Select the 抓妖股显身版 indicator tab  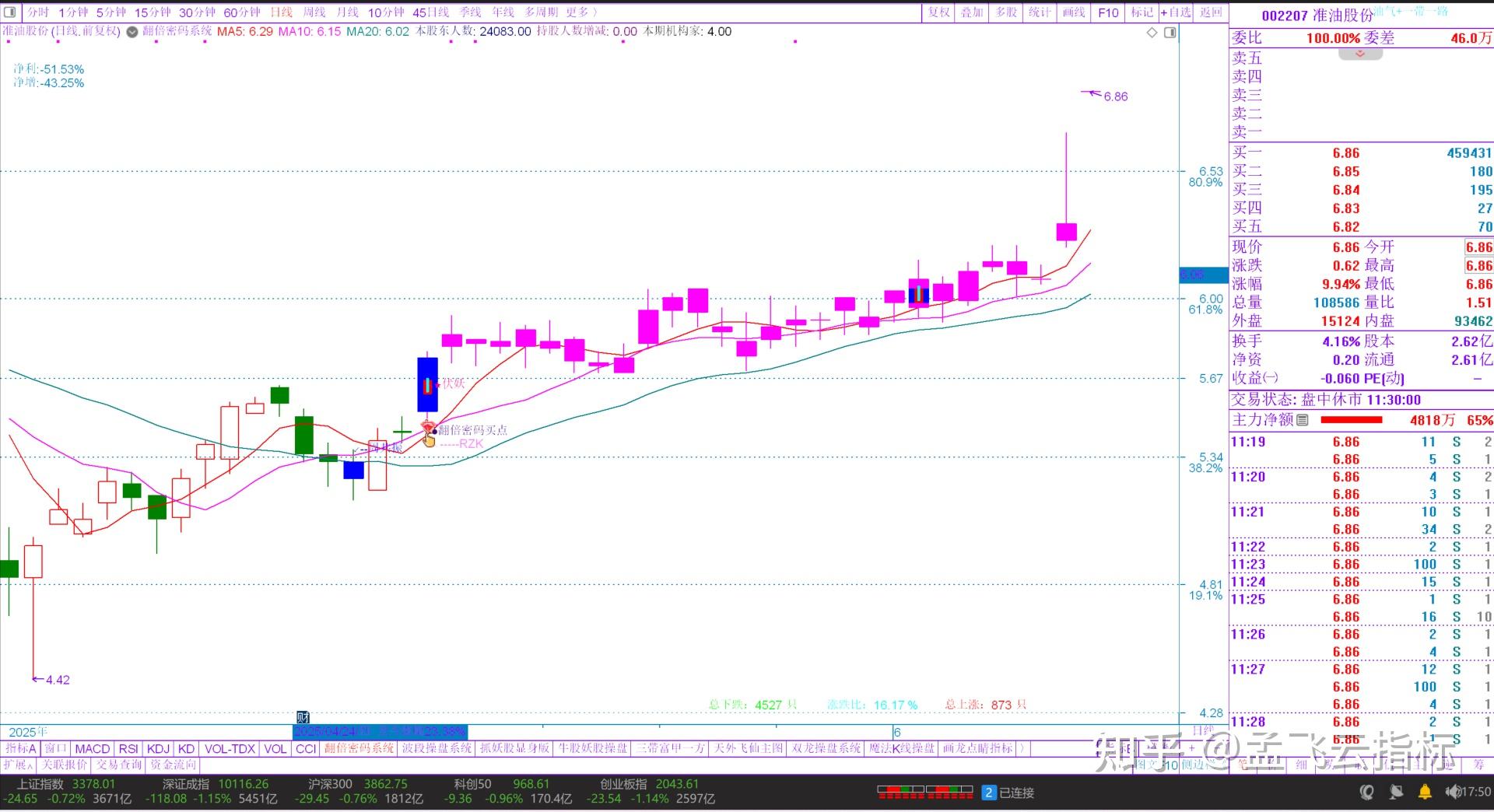click(514, 748)
